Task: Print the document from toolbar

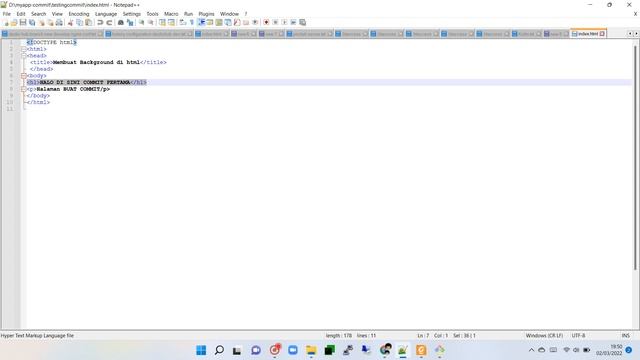Action: click(59, 22)
